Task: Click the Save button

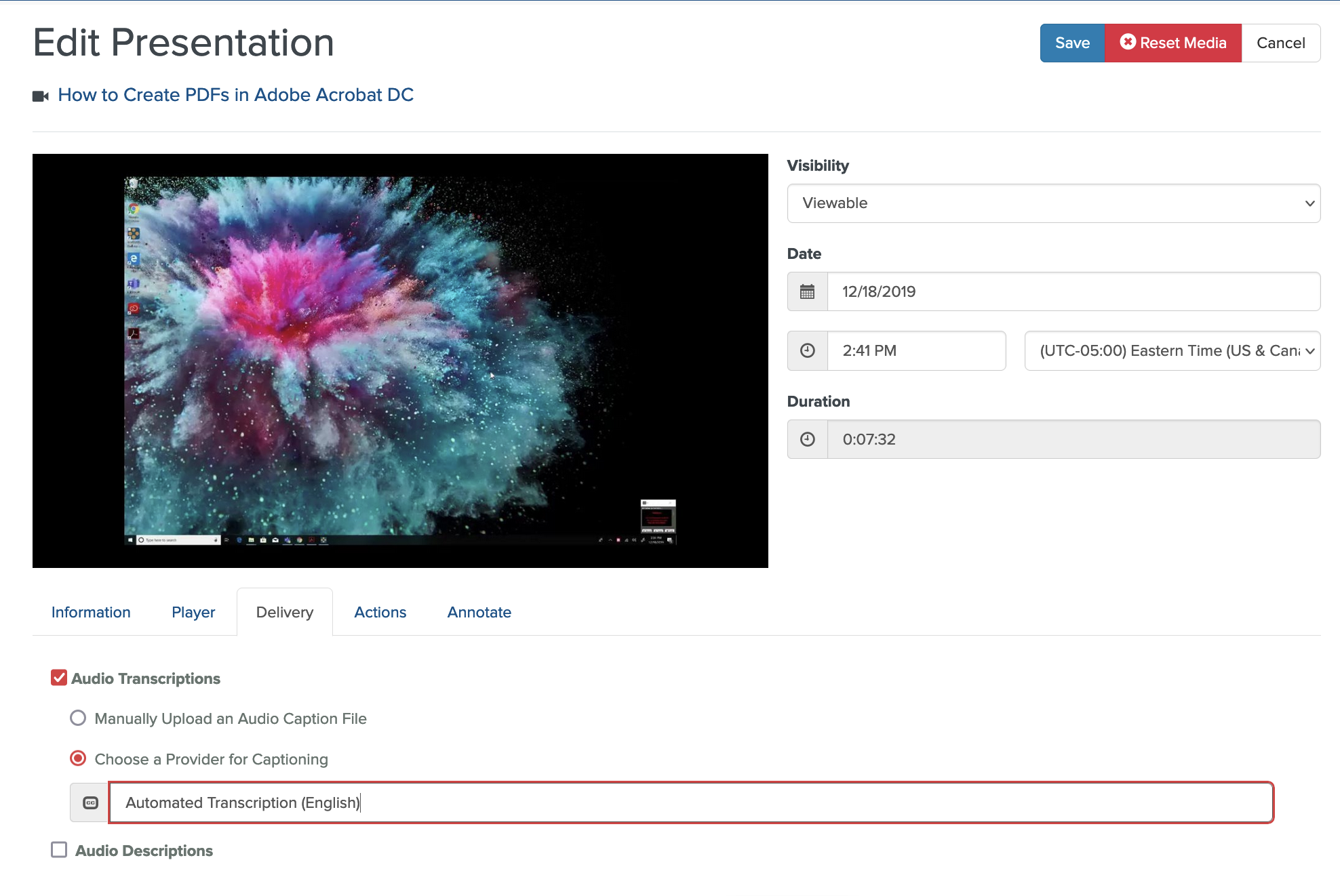Action: click(1071, 42)
